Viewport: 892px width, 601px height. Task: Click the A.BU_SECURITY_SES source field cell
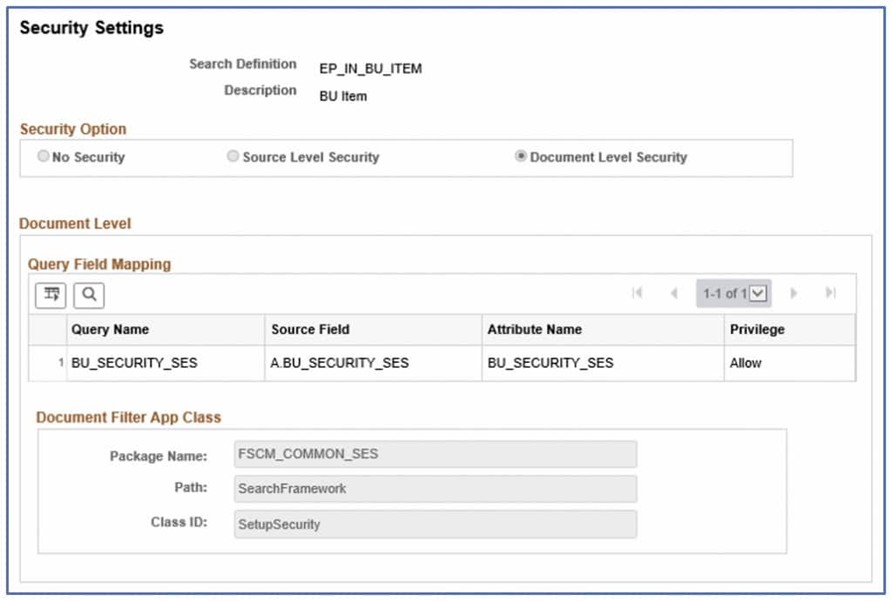click(339, 363)
